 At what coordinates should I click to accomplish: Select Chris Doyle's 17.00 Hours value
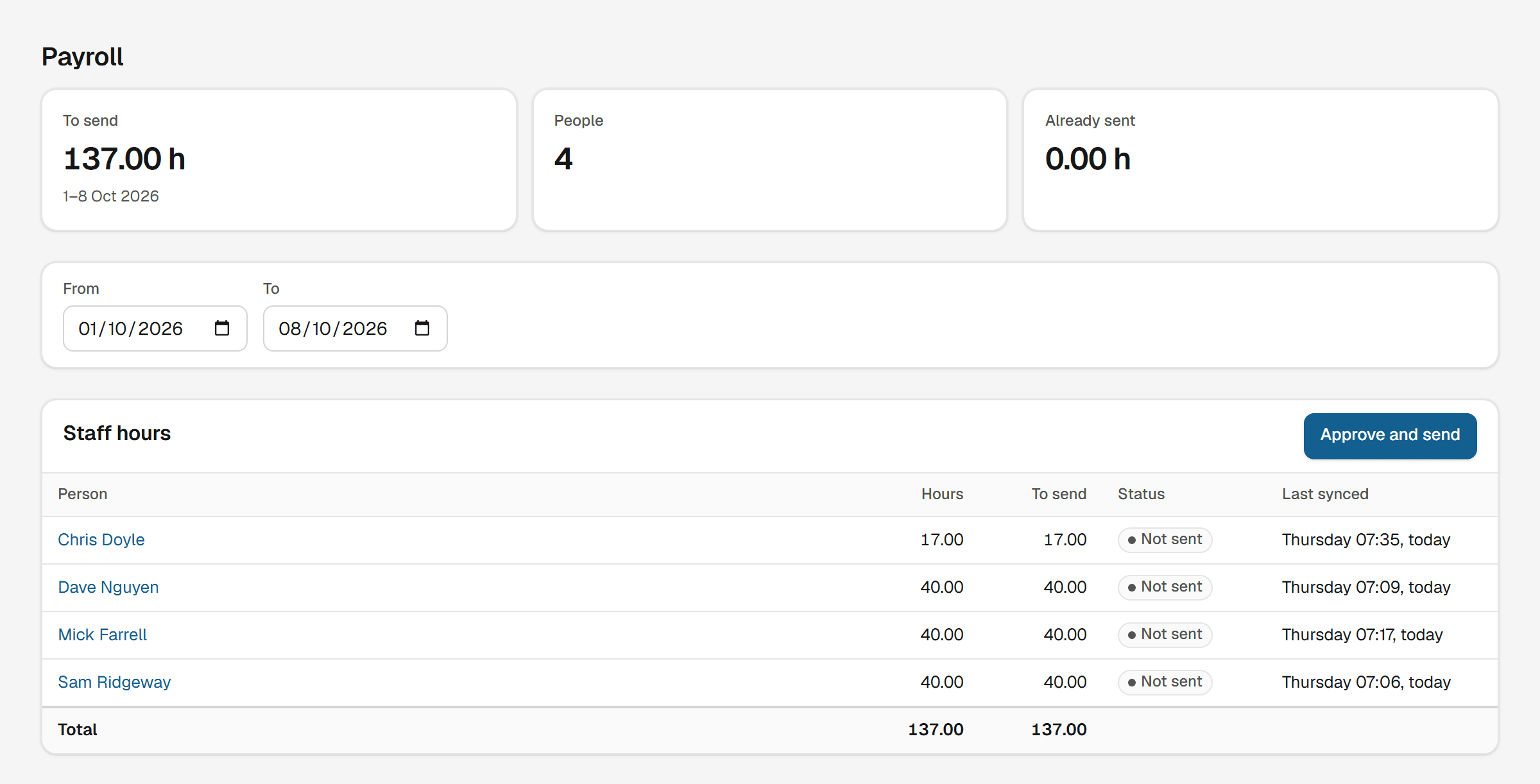(942, 540)
